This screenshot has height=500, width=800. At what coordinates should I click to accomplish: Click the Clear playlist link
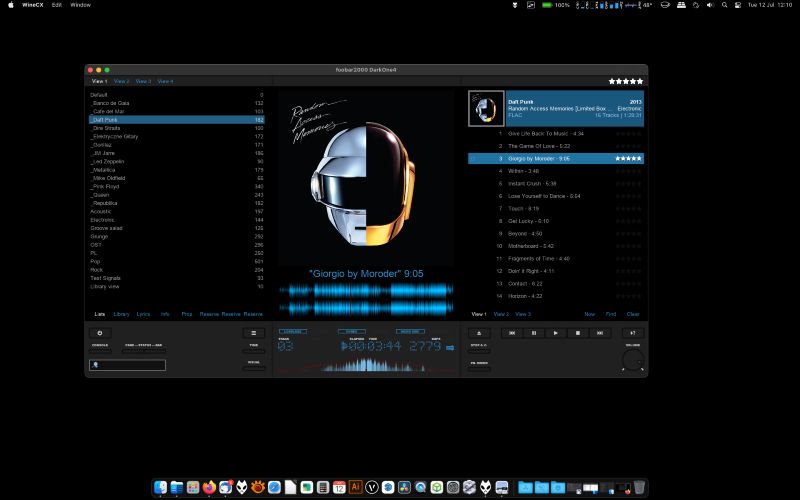[632, 314]
